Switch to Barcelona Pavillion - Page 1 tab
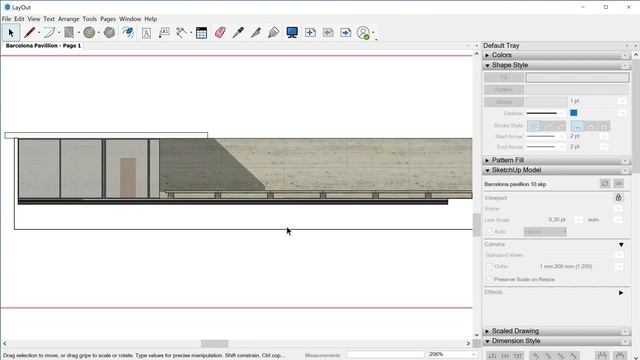Screen dimensions: 640x360 (x=43, y=46)
